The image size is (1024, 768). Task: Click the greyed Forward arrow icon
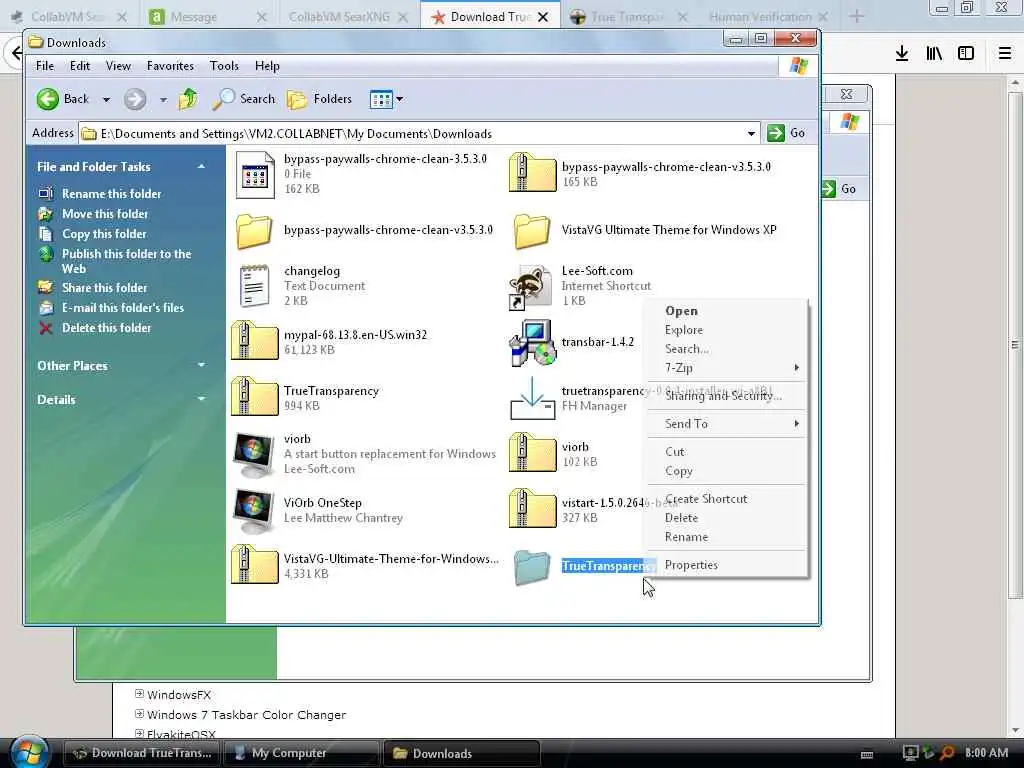coord(135,99)
